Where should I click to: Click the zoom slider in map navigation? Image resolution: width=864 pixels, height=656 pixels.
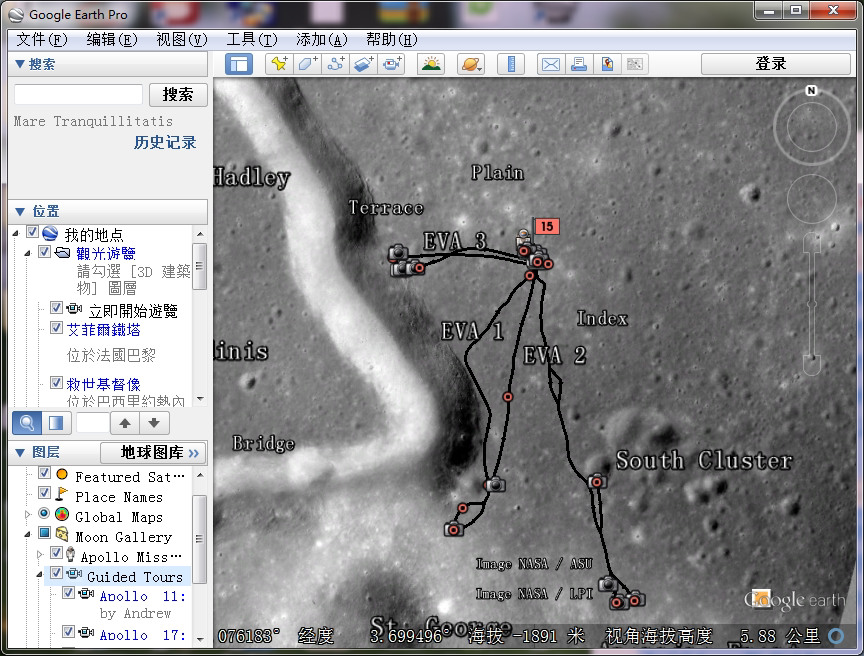[x=812, y=304]
